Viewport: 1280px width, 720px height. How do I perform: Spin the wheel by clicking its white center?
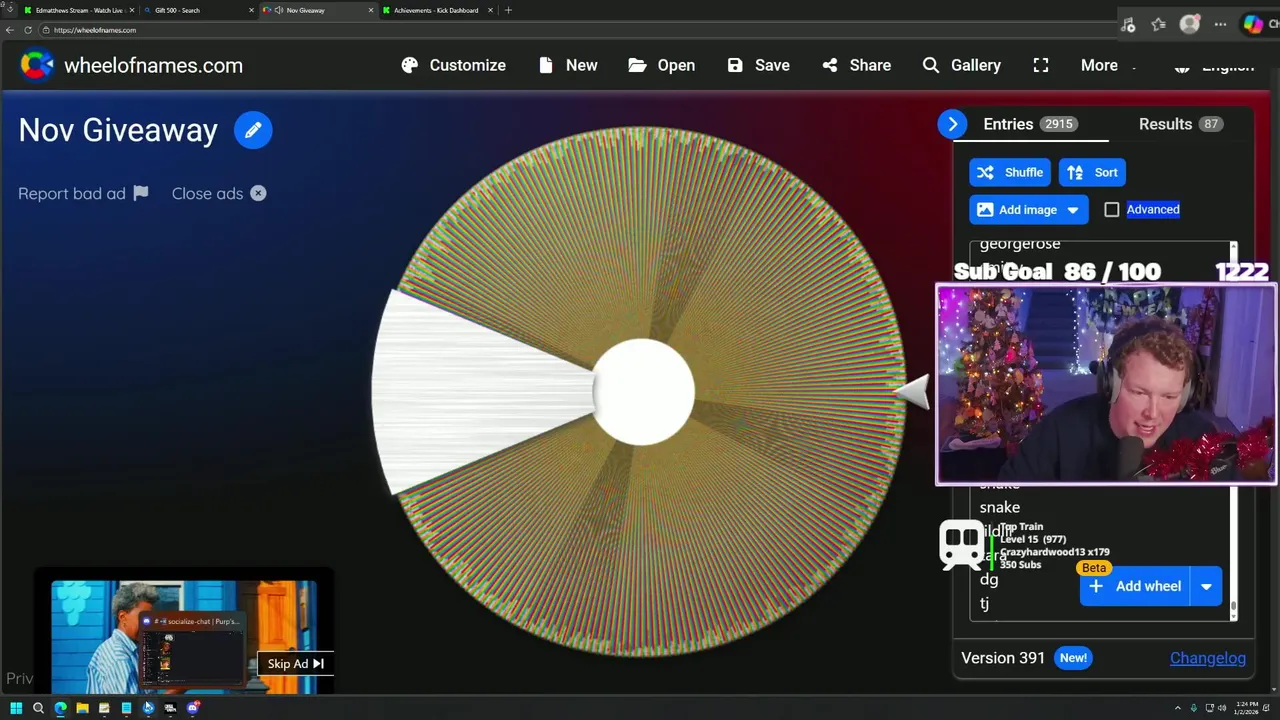click(644, 392)
